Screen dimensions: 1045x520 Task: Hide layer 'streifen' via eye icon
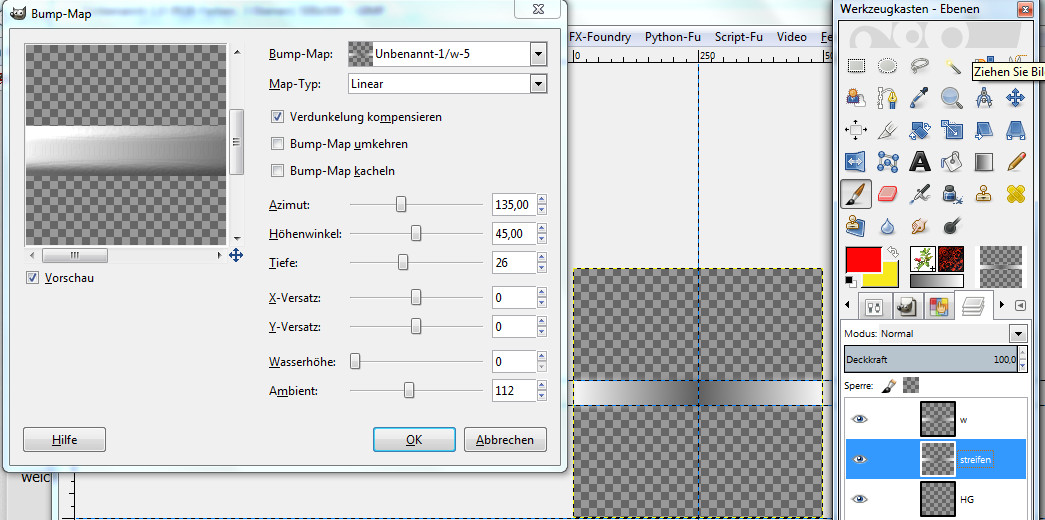(x=860, y=459)
